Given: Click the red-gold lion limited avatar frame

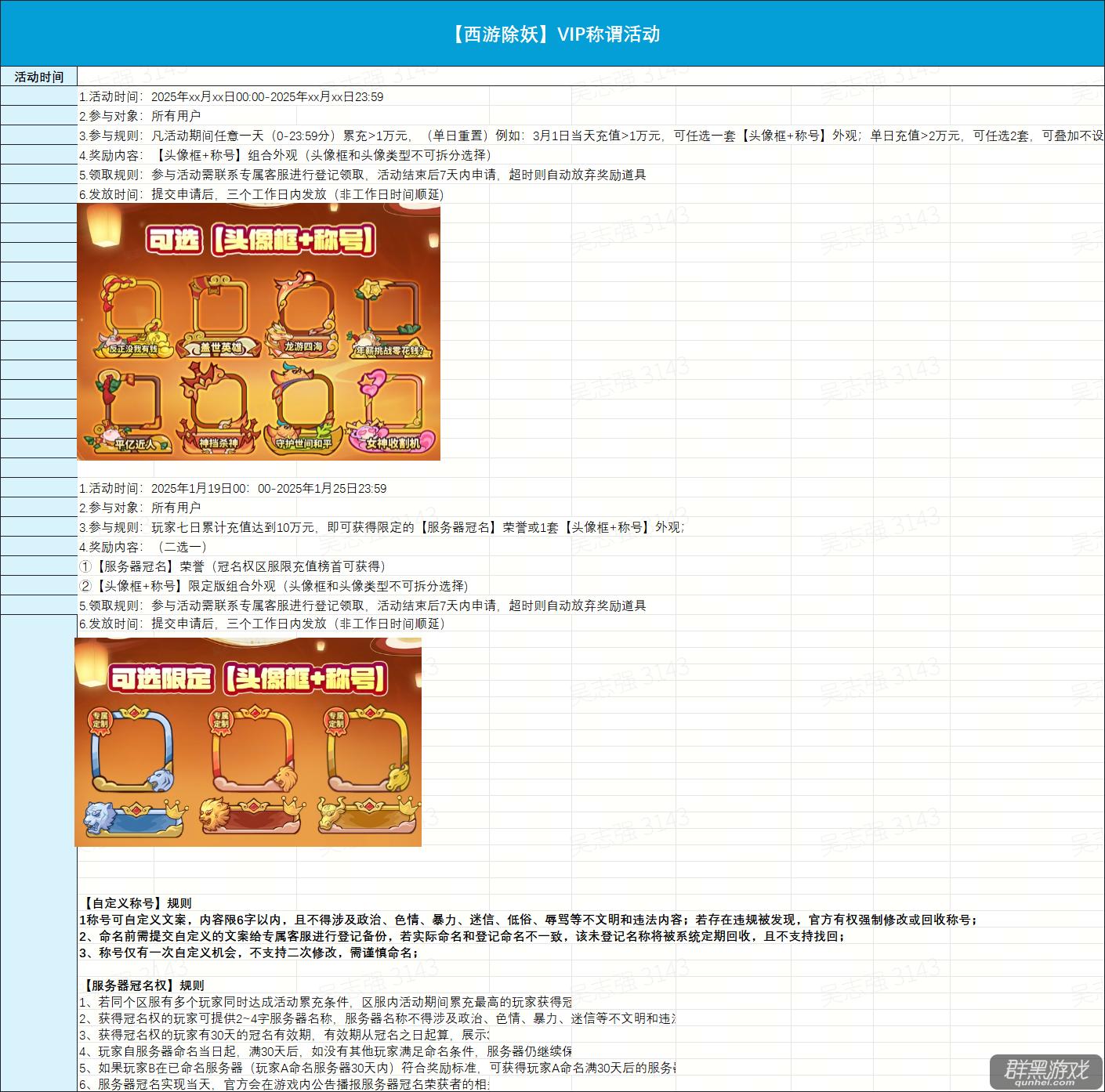Looking at the screenshot, I should [254, 750].
